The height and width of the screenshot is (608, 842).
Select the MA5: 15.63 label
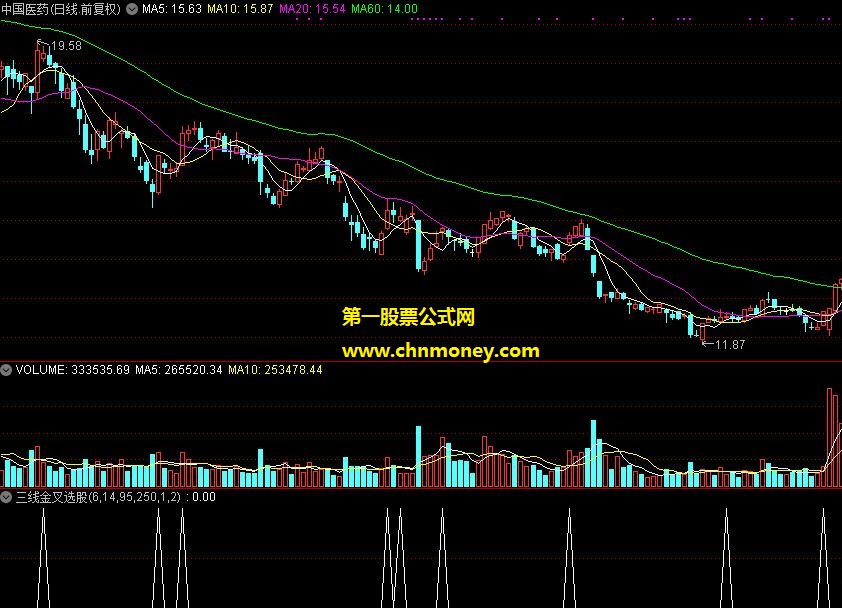click(172, 9)
